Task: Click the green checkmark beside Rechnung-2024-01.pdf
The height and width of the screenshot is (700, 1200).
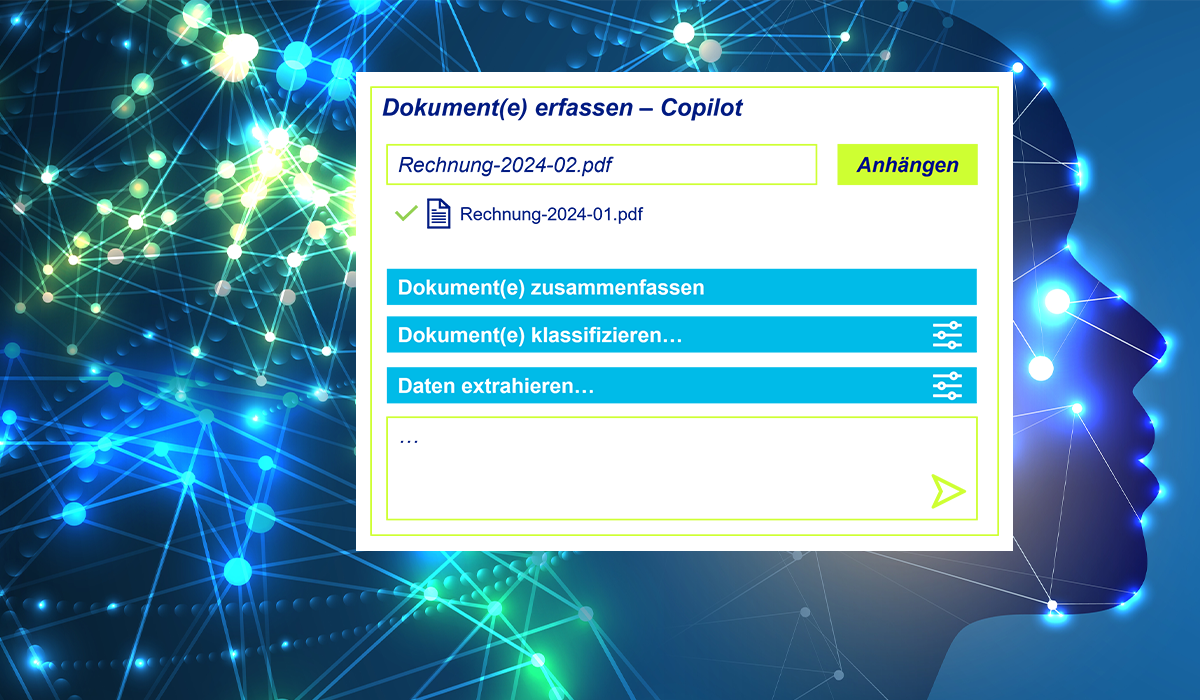Action: coord(406,213)
